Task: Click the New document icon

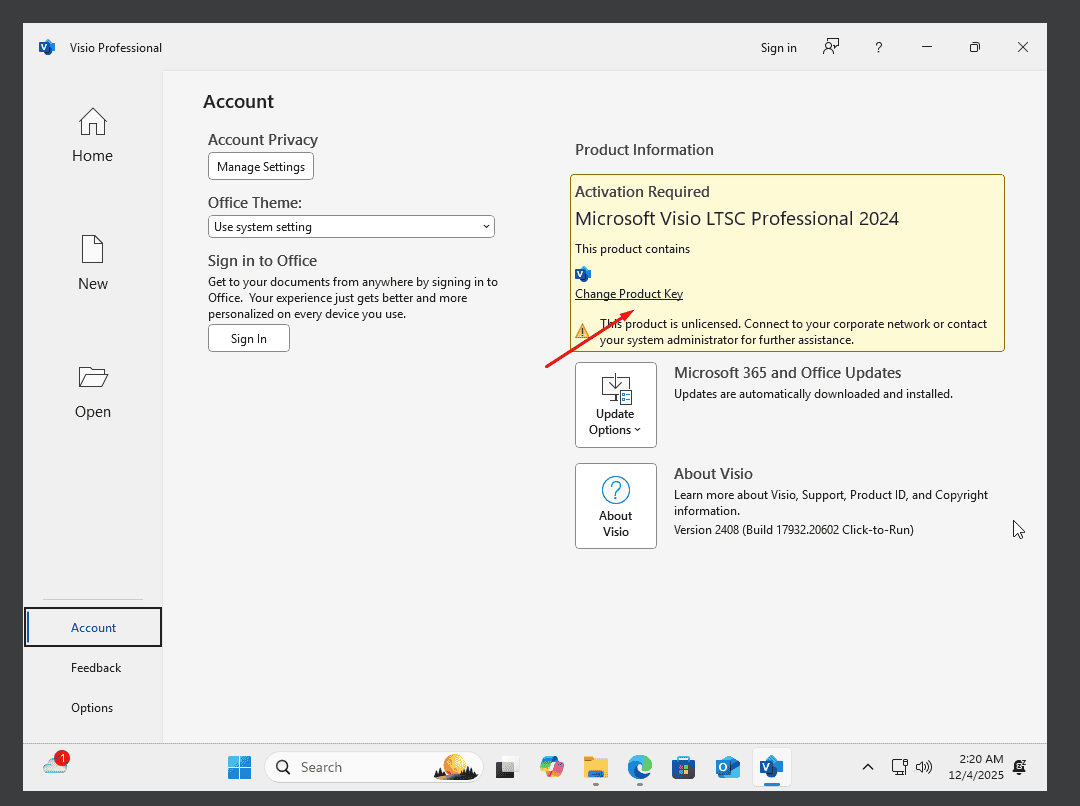Action: pos(92,250)
